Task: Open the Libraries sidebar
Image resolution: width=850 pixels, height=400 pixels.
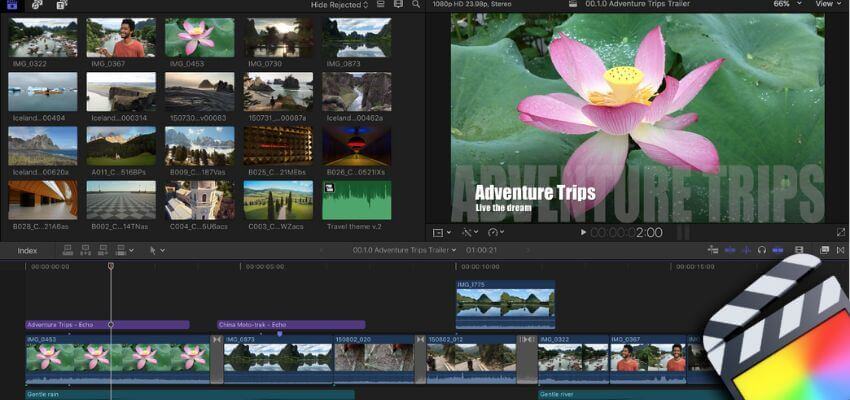Action: (x=12, y=5)
